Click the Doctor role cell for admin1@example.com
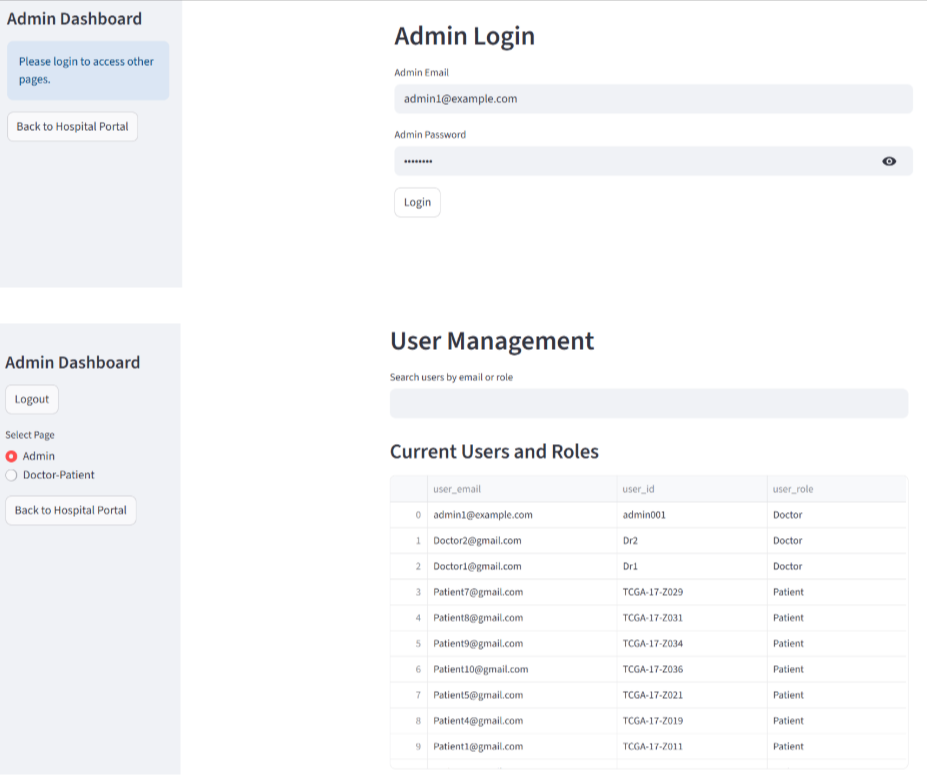The height and width of the screenshot is (778, 927). (837, 515)
